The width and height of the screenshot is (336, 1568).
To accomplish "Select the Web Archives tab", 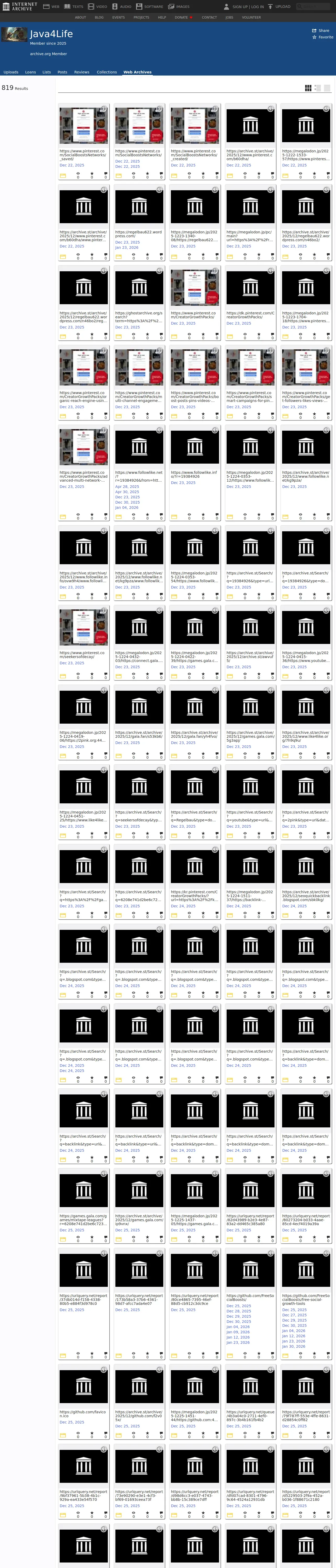I will click(137, 72).
